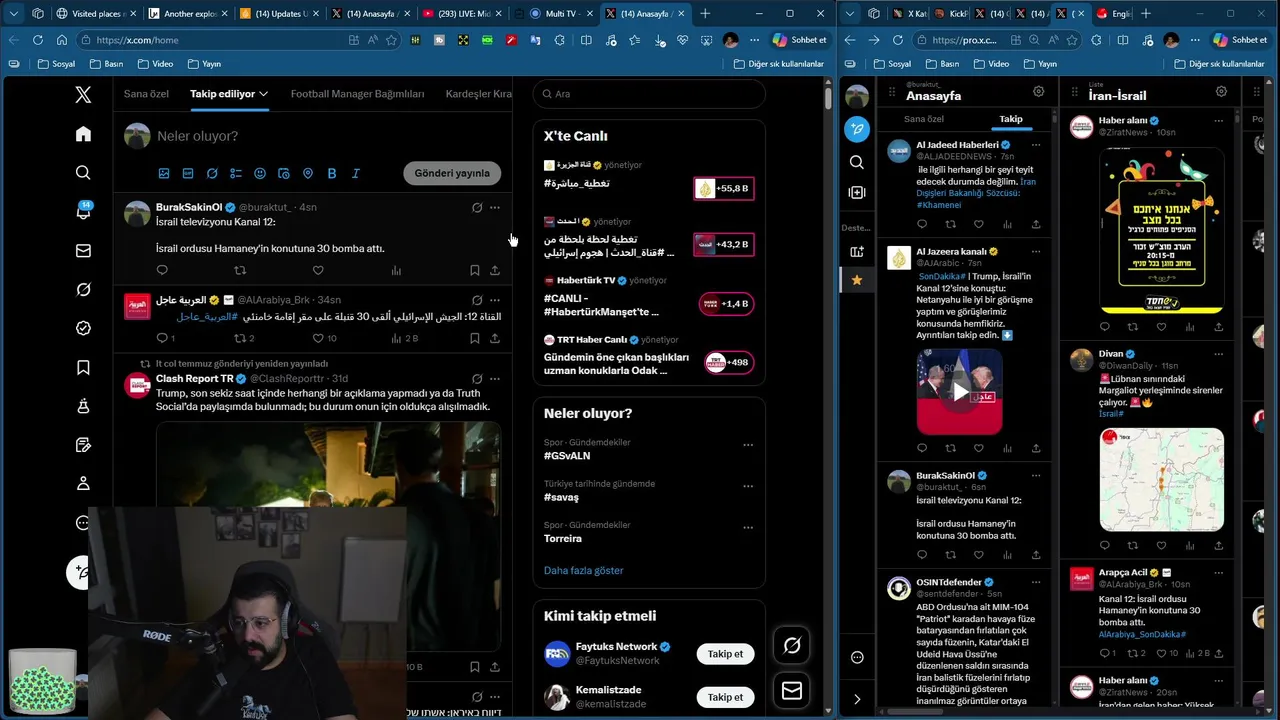
Task: Add a poll to the new post
Action: pyautogui.click(x=236, y=173)
